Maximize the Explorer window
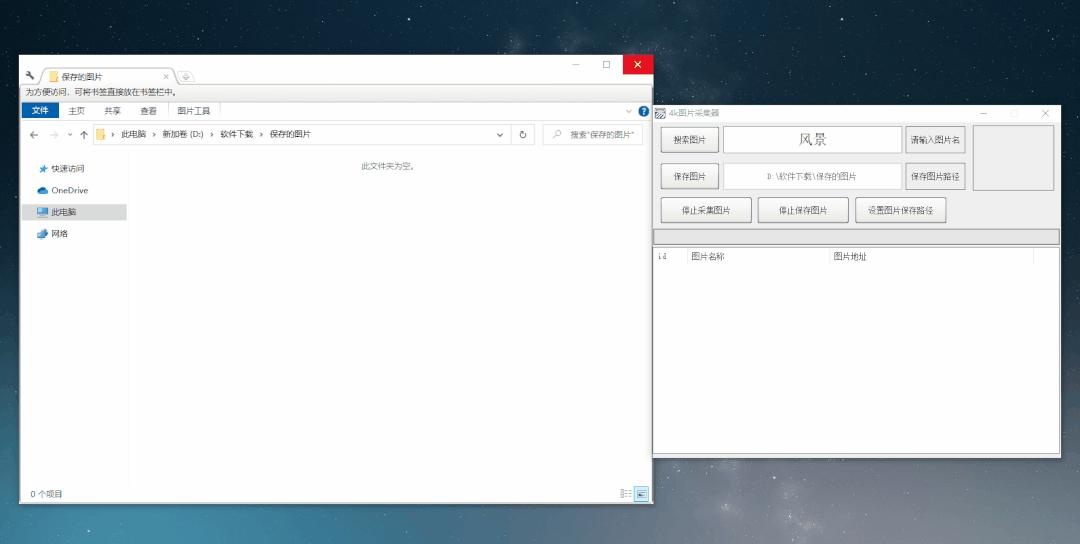The width and height of the screenshot is (1080, 544). pyautogui.click(x=606, y=64)
